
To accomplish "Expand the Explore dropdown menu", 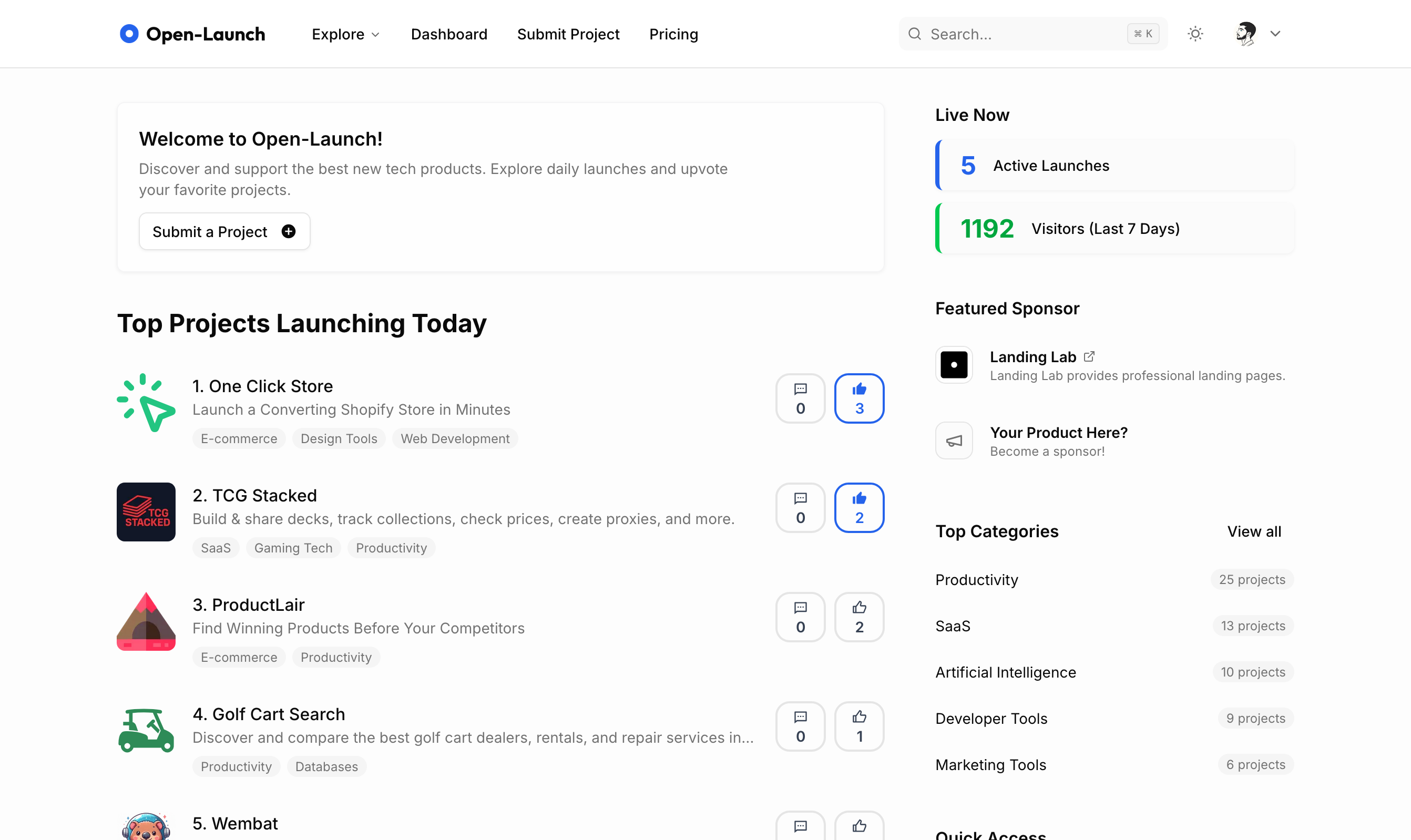I will 345,35.
